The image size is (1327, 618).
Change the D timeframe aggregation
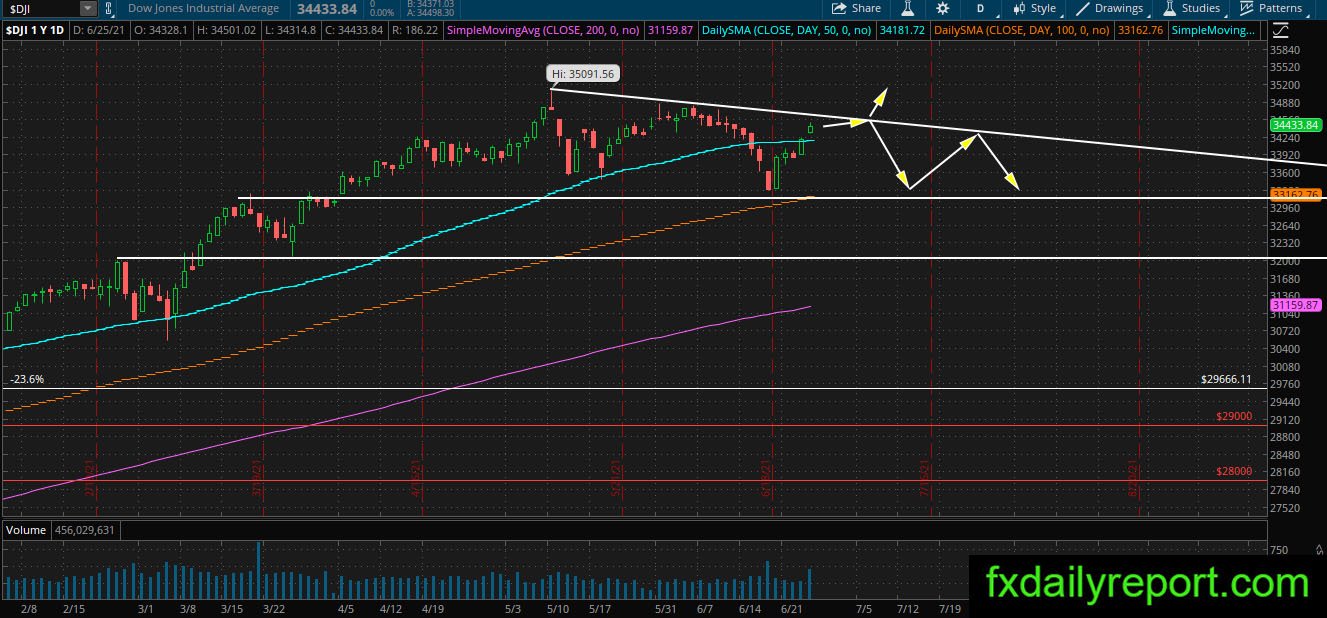[980, 8]
